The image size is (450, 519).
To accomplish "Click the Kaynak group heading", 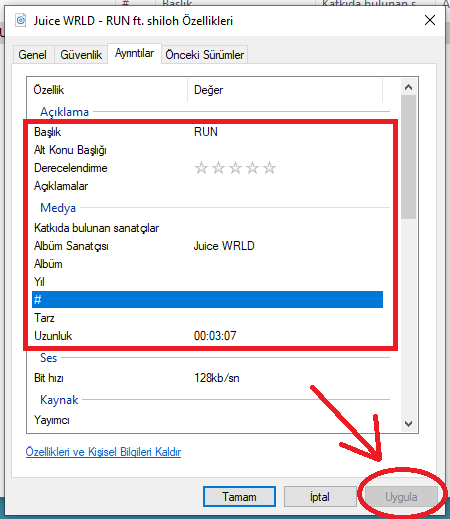I will (x=59, y=400).
